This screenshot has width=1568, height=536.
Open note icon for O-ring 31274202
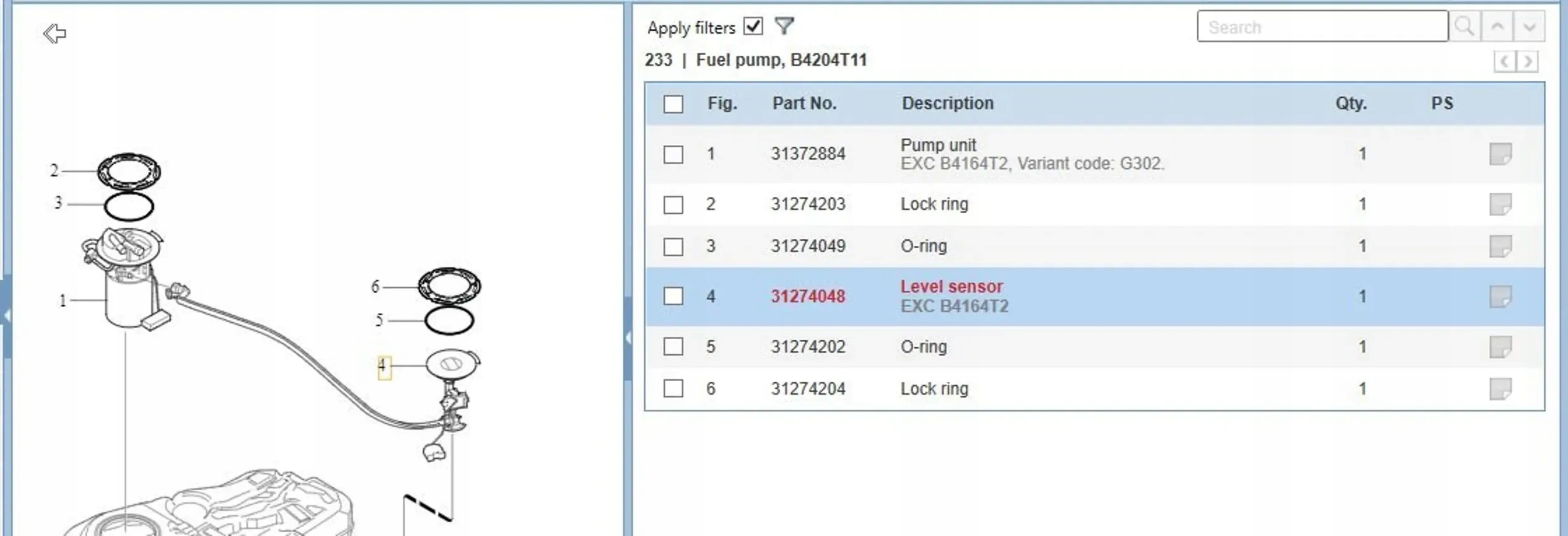click(x=1500, y=347)
